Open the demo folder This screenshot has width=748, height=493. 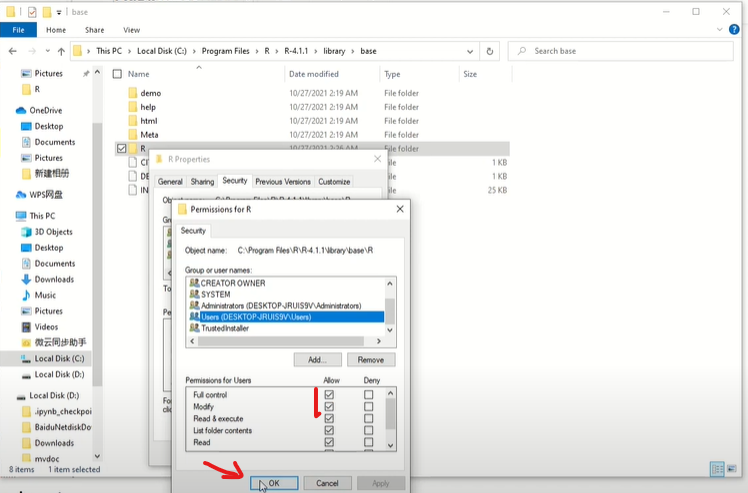pyautogui.click(x=151, y=93)
